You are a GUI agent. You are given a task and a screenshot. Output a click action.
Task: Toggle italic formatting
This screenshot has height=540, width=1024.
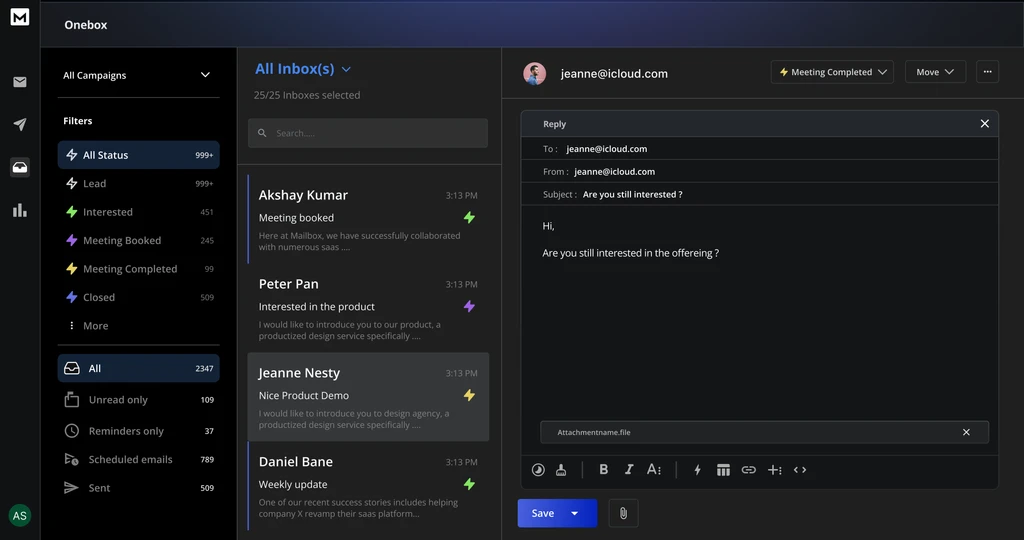coord(628,469)
